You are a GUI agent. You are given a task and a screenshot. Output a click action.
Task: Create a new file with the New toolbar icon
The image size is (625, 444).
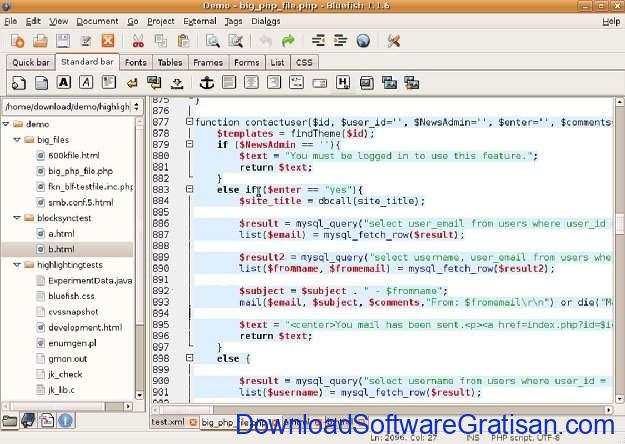pyautogui.click(x=17, y=41)
